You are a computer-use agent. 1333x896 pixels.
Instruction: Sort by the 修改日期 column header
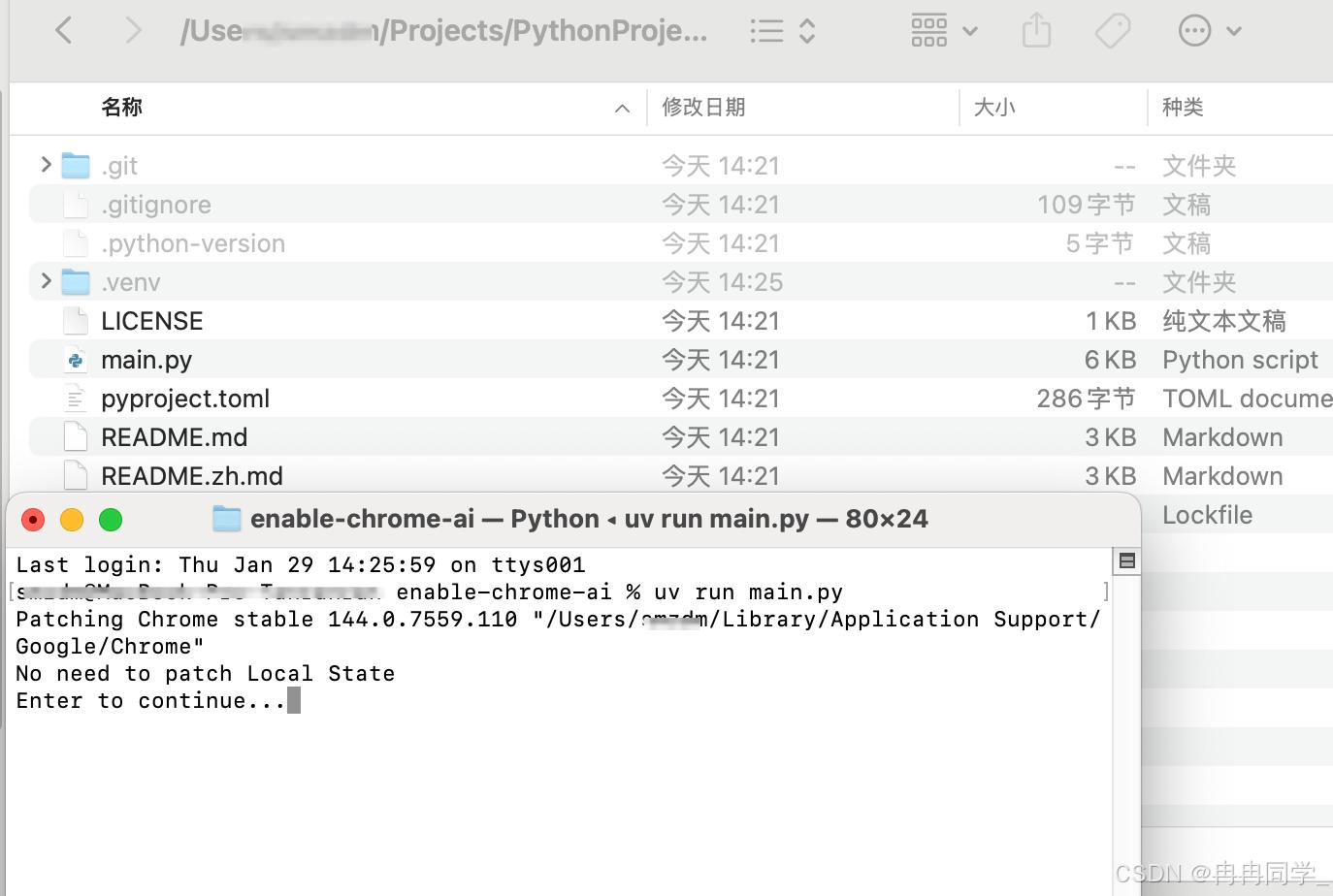703,107
